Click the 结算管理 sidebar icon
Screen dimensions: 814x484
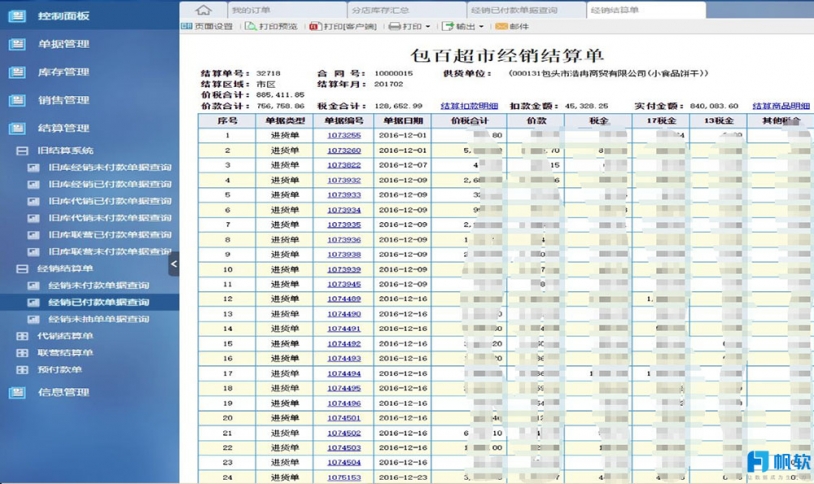coord(17,128)
